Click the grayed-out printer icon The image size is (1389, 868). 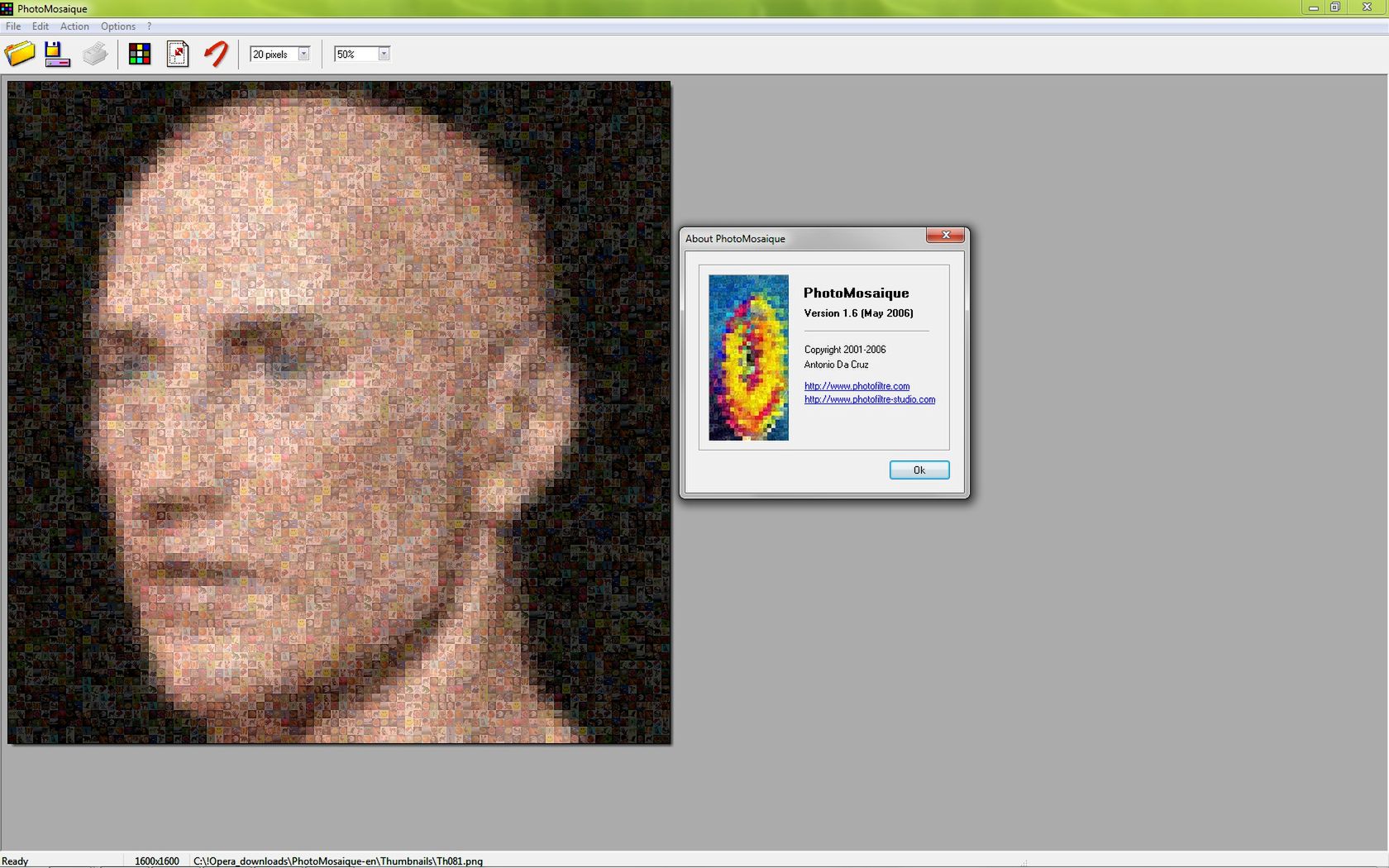[95, 54]
